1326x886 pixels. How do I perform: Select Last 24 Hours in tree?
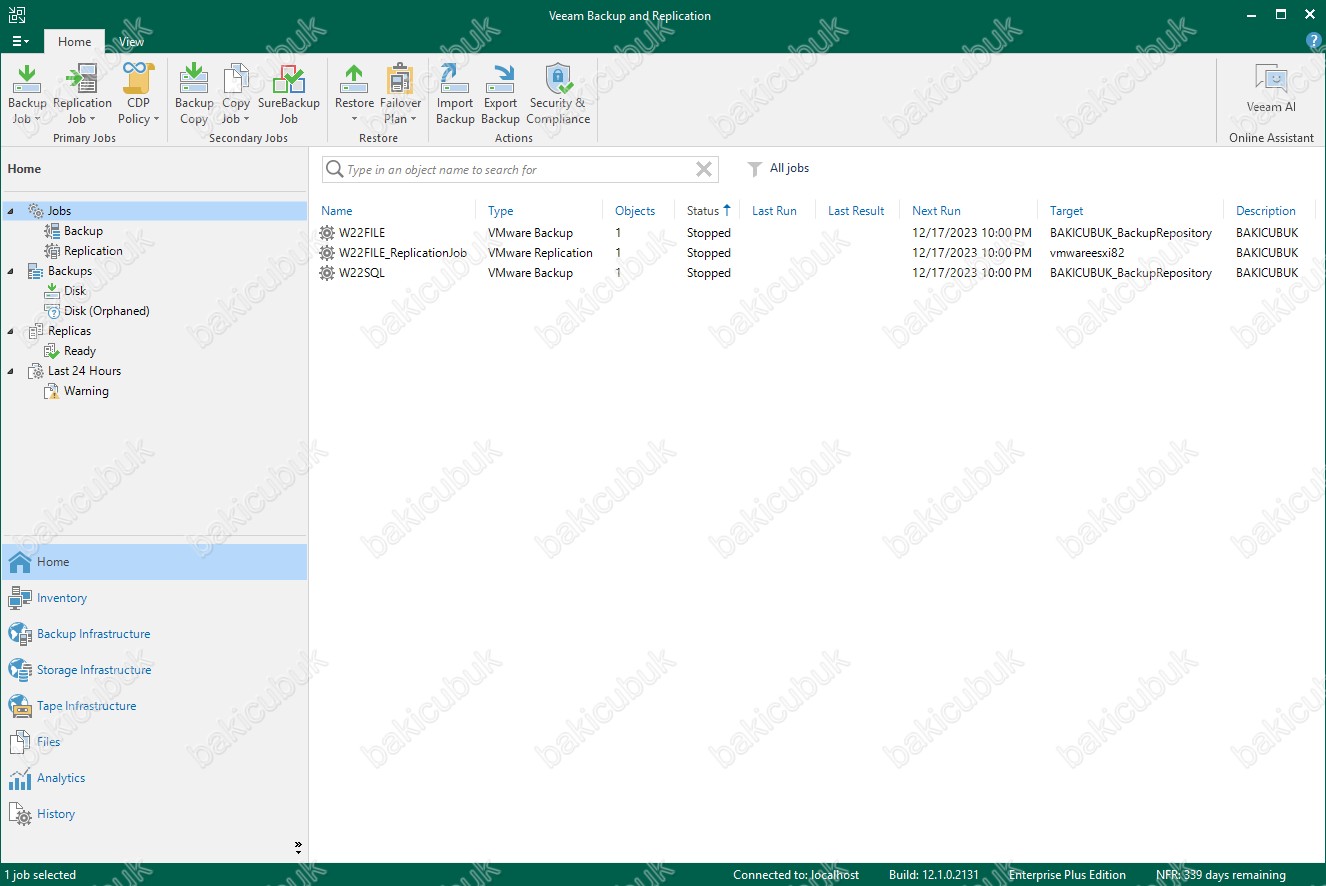84,371
